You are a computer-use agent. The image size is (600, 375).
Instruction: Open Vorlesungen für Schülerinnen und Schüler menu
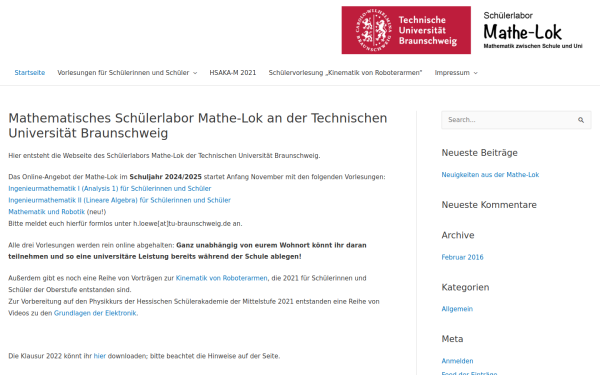[x=123, y=73]
